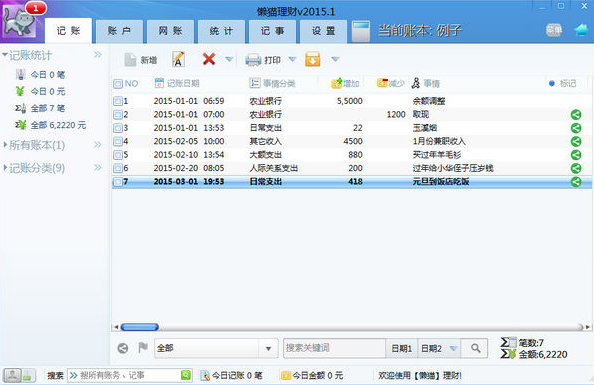Open the 全部 category combo box
Screen dimensions: 594x385
[216, 348]
